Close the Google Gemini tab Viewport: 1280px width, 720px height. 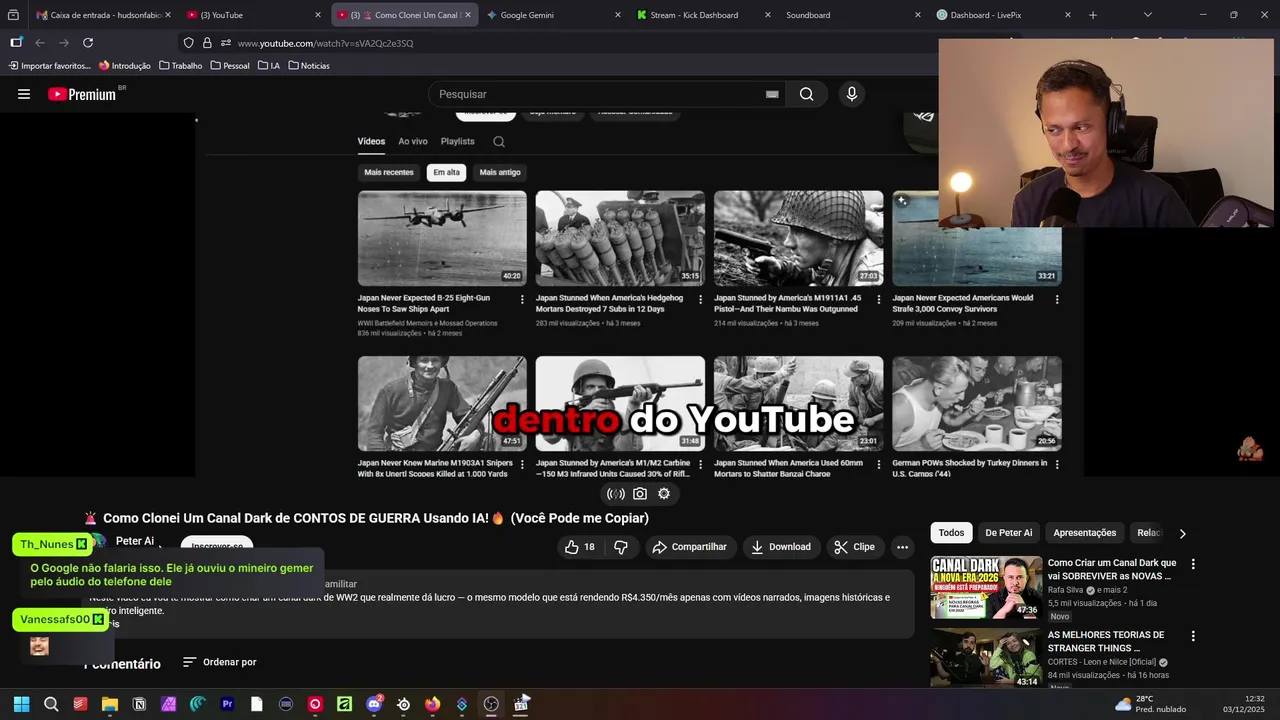pyautogui.click(x=618, y=15)
